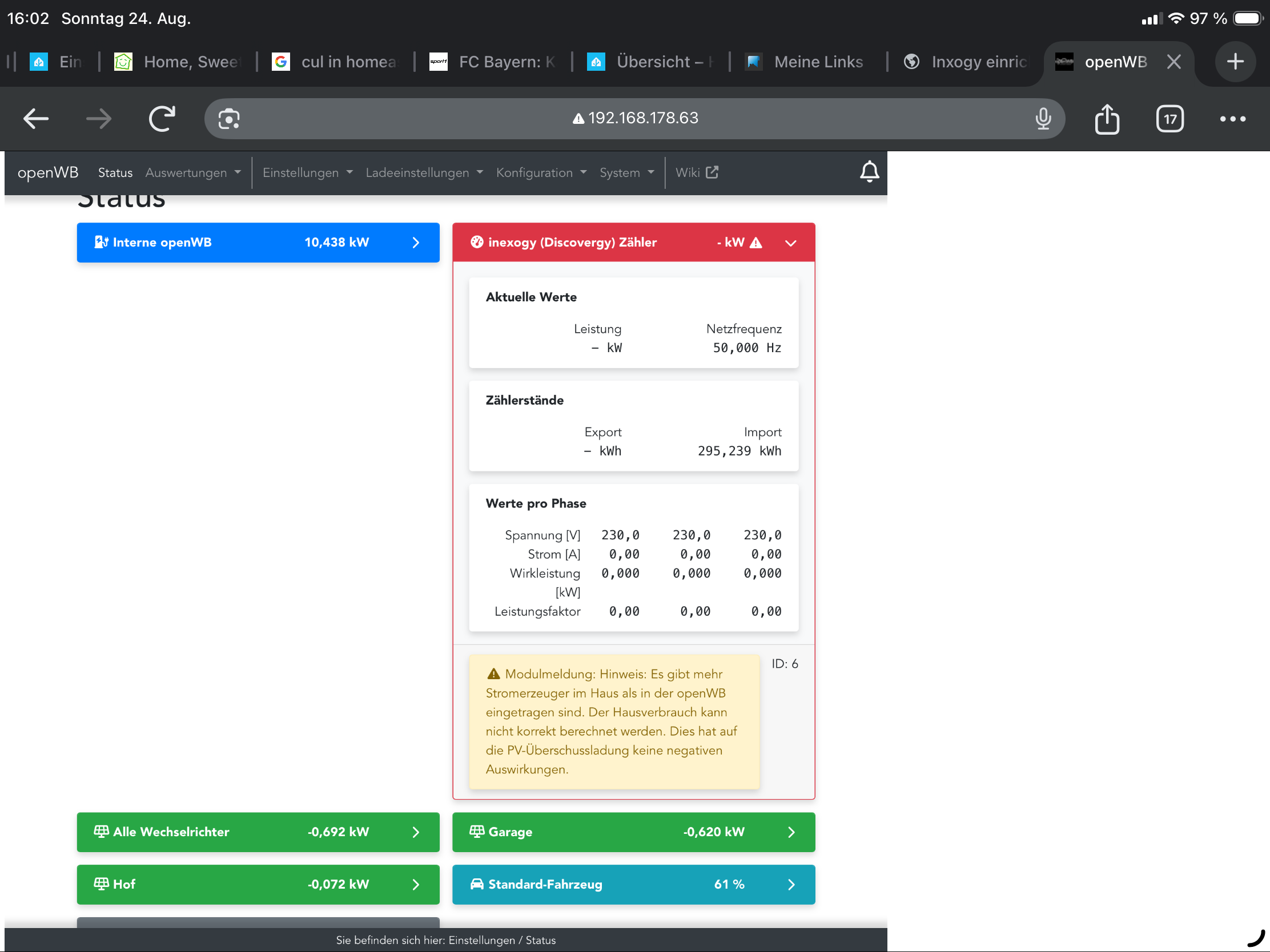This screenshot has height=952, width=1270.
Task: Open a new tab with plus button
Action: click(x=1235, y=62)
